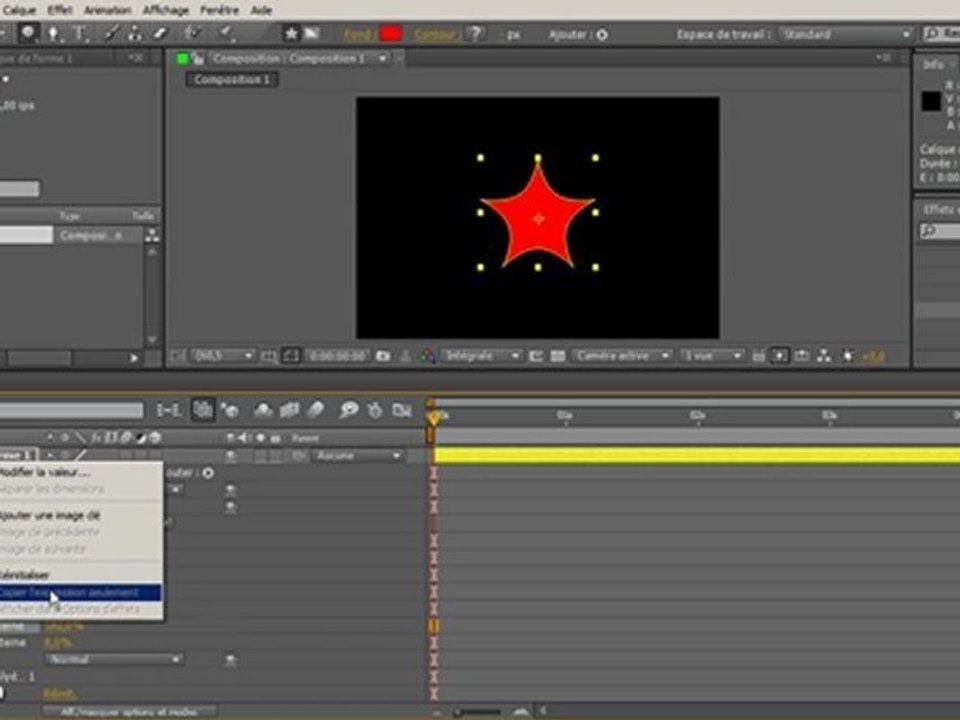
Task: Open the '1 vue' view layout dropdown
Action: point(711,356)
